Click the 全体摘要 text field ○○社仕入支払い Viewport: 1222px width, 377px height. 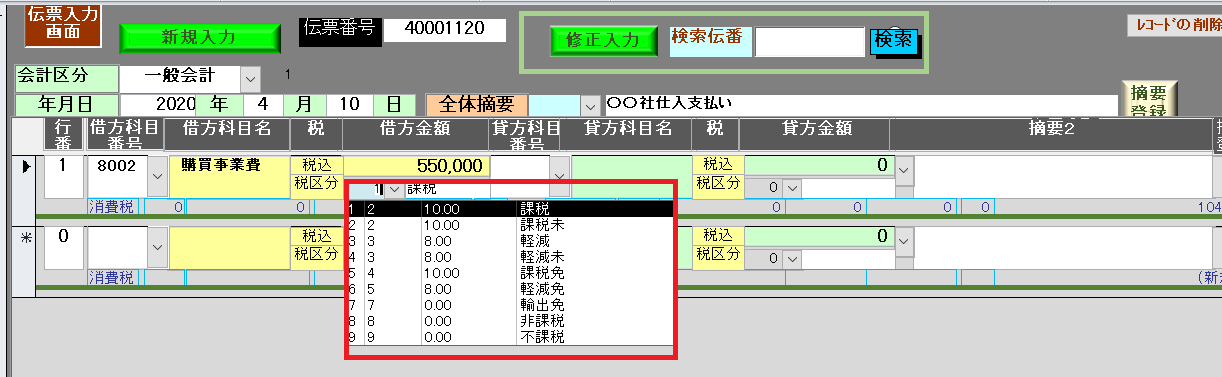coord(860,105)
